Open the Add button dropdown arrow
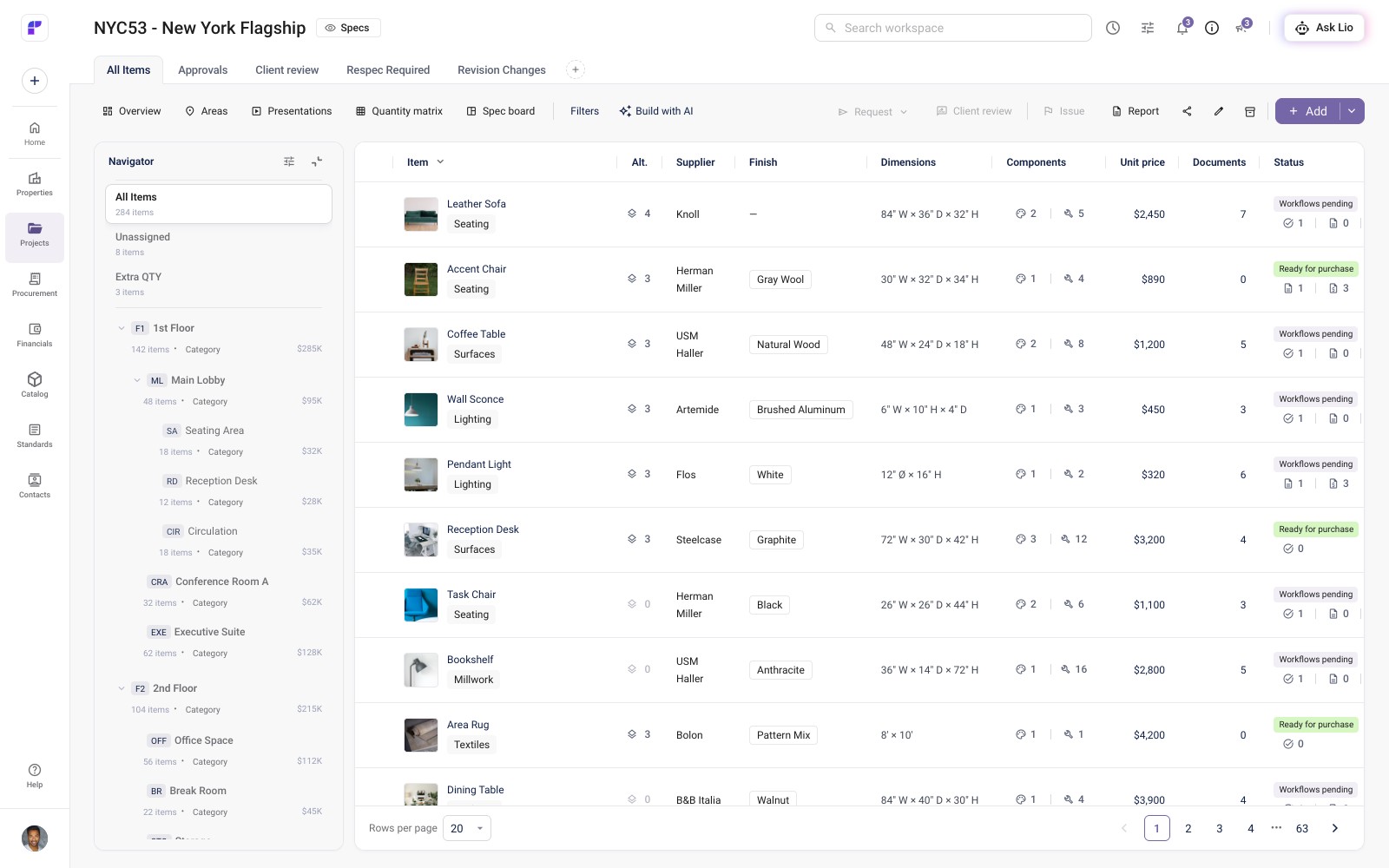 [1352, 111]
